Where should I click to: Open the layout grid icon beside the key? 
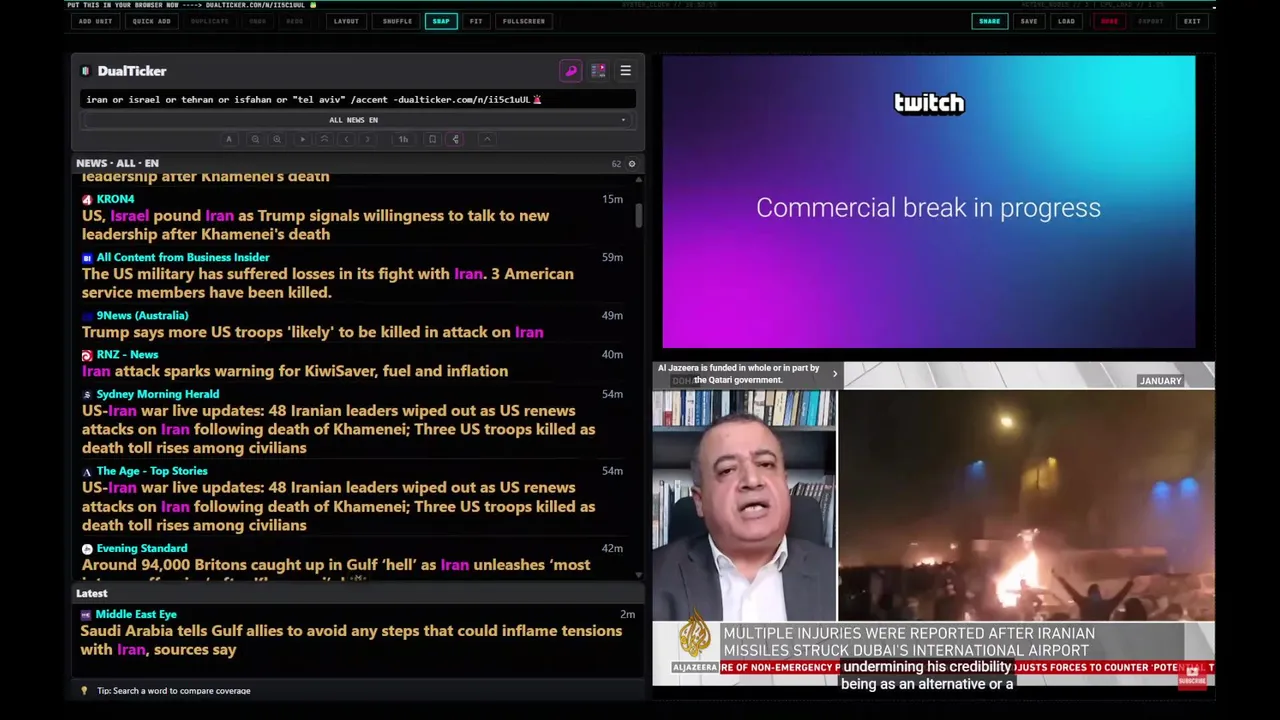[598, 71]
